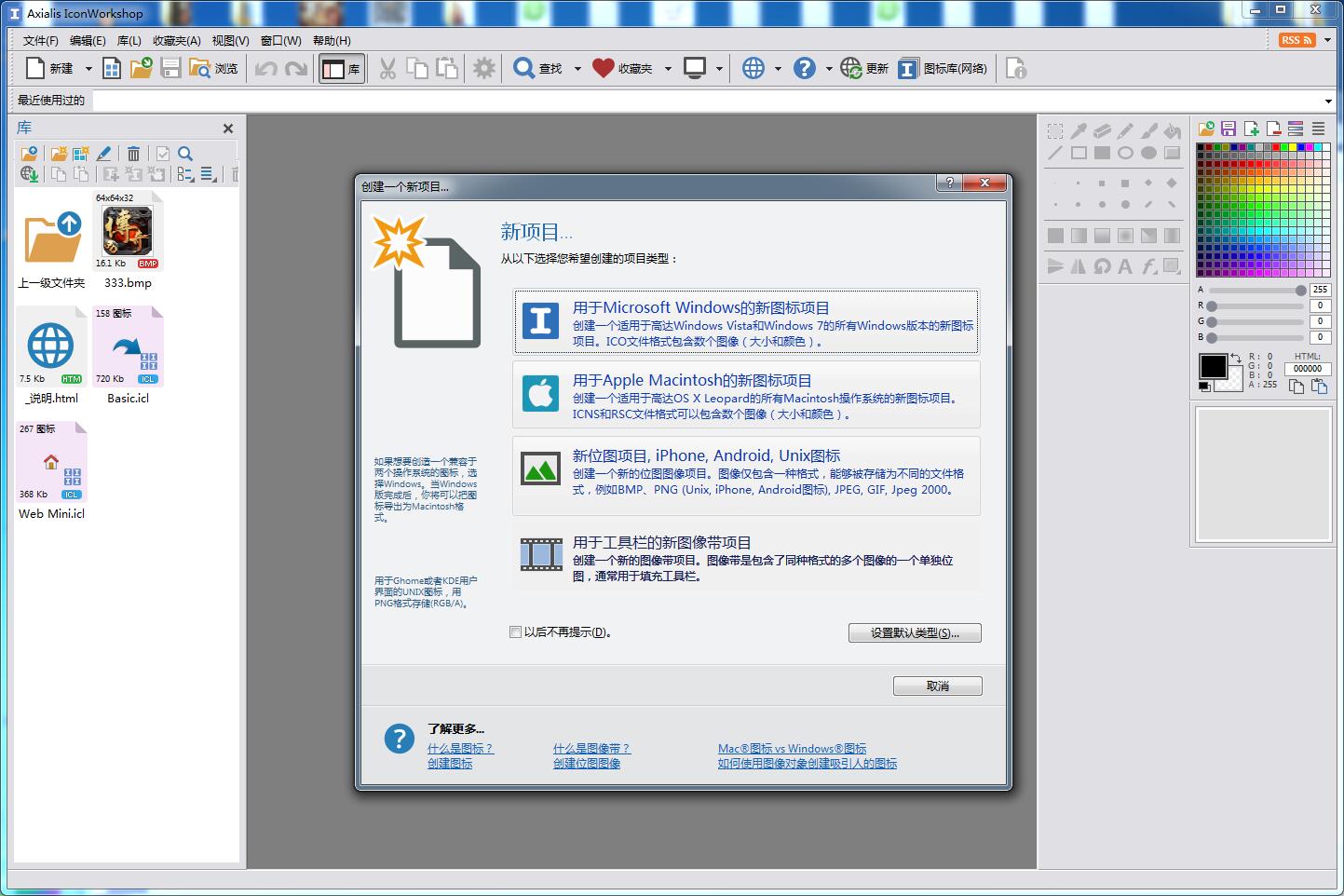The width and height of the screenshot is (1344, 896).
Task: Select the pencil drawing tool
Action: tap(1125, 131)
